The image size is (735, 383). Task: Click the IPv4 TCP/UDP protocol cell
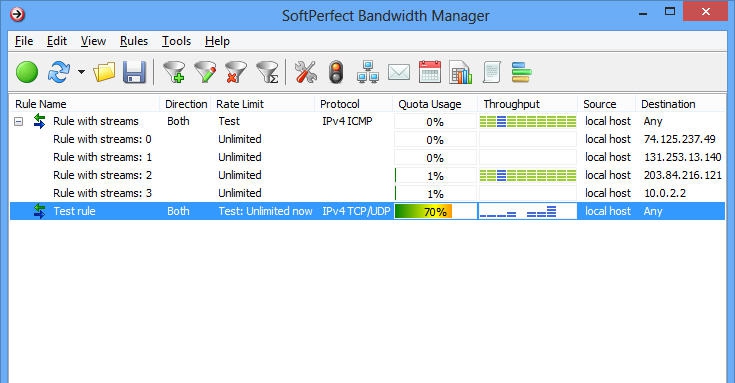tap(356, 211)
